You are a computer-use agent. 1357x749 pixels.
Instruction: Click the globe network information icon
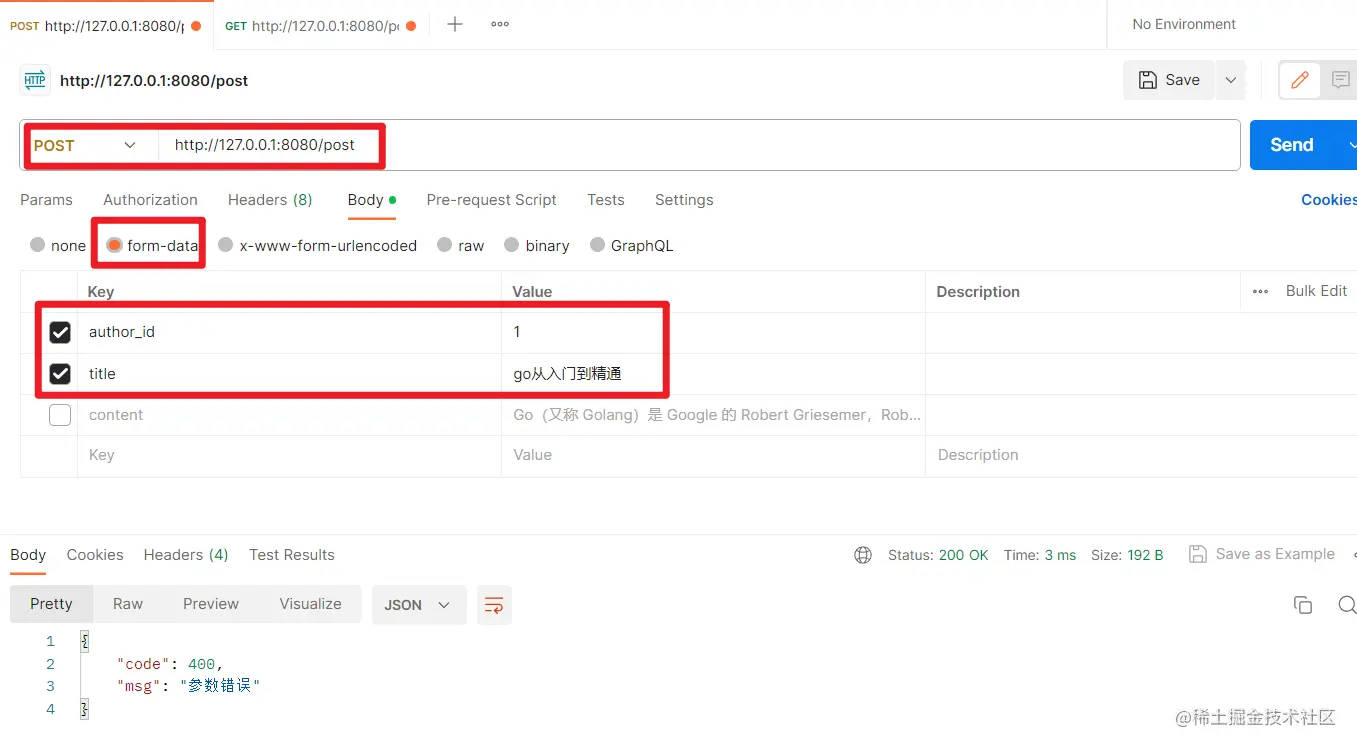click(863, 555)
